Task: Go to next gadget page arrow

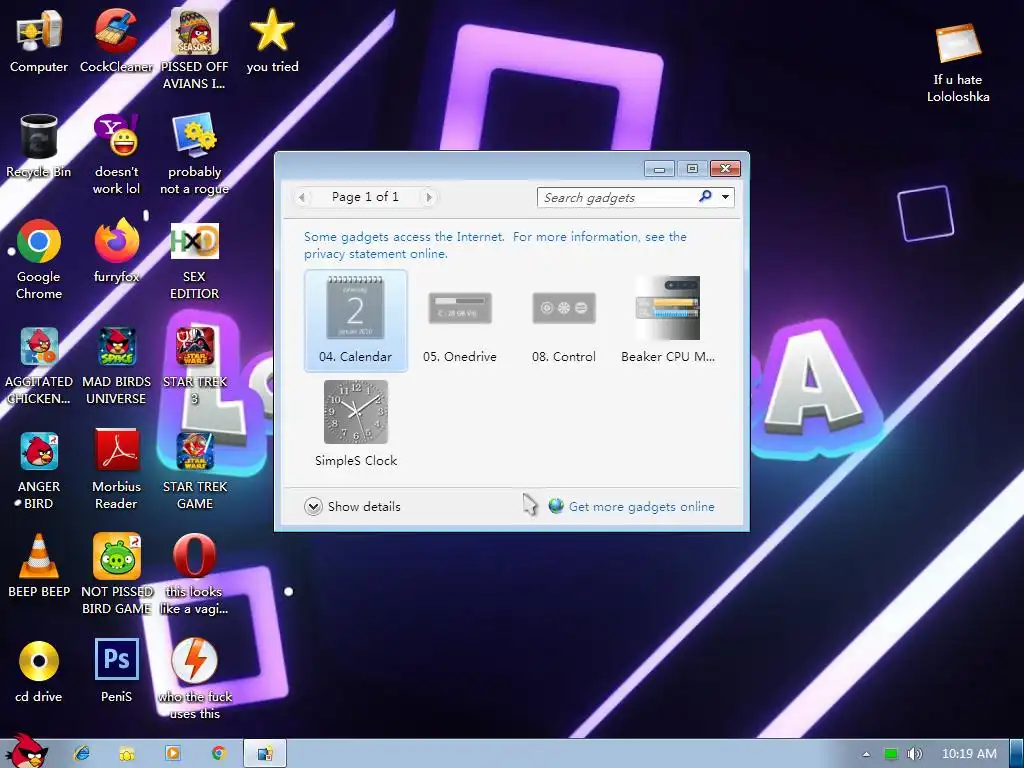Action: coord(428,197)
